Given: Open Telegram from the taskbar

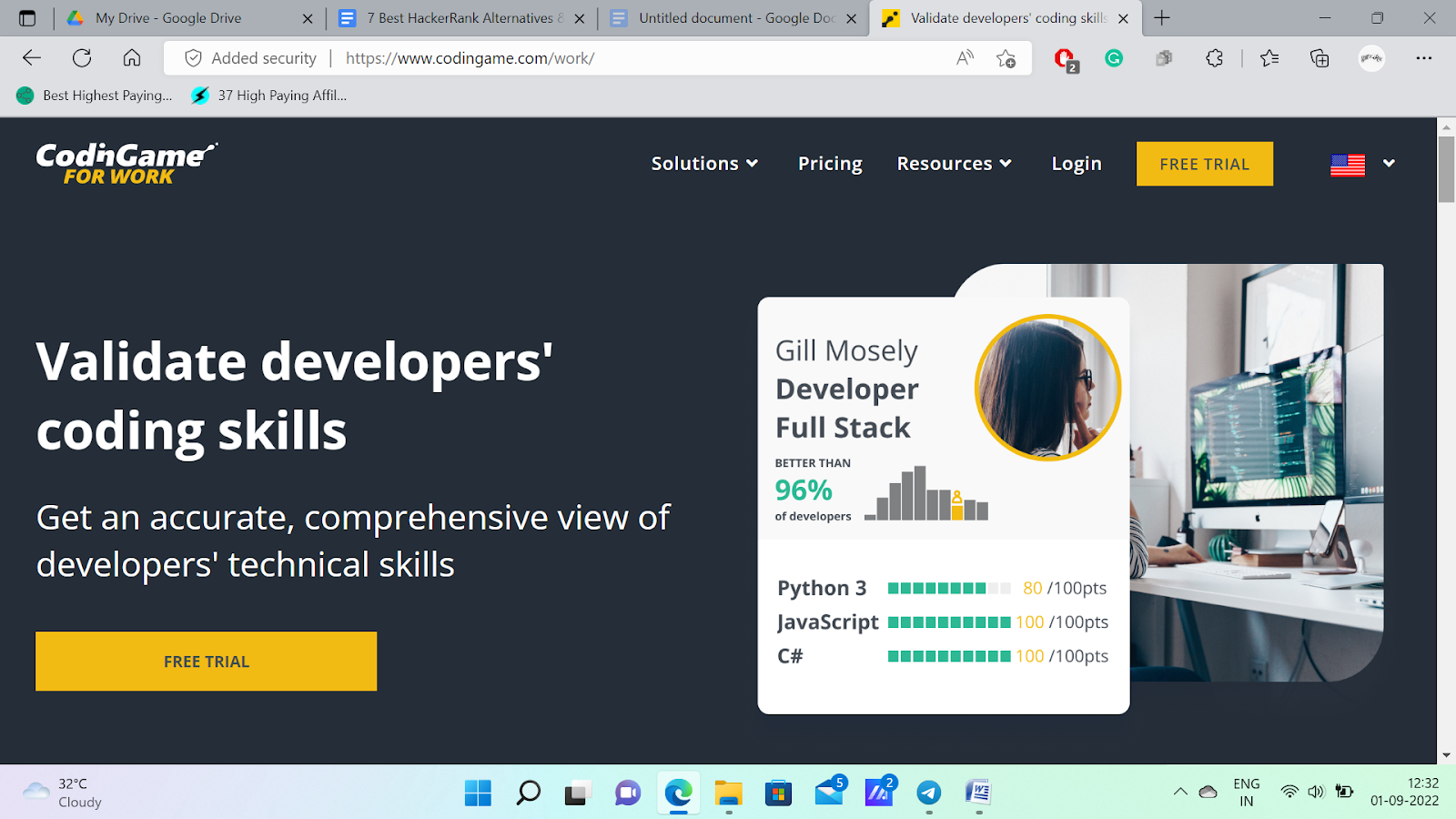Looking at the screenshot, I should pyautogui.click(x=928, y=793).
